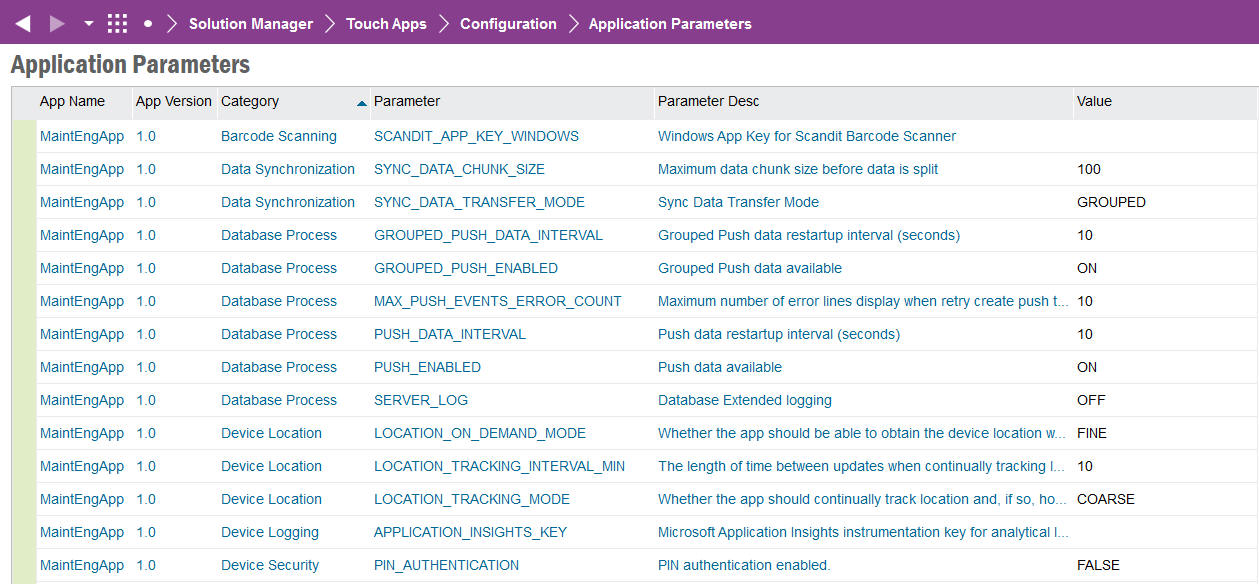Image resolution: width=1259 pixels, height=584 pixels.
Task: Select Application Parameters breadcrumb
Action: click(x=670, y=23)
